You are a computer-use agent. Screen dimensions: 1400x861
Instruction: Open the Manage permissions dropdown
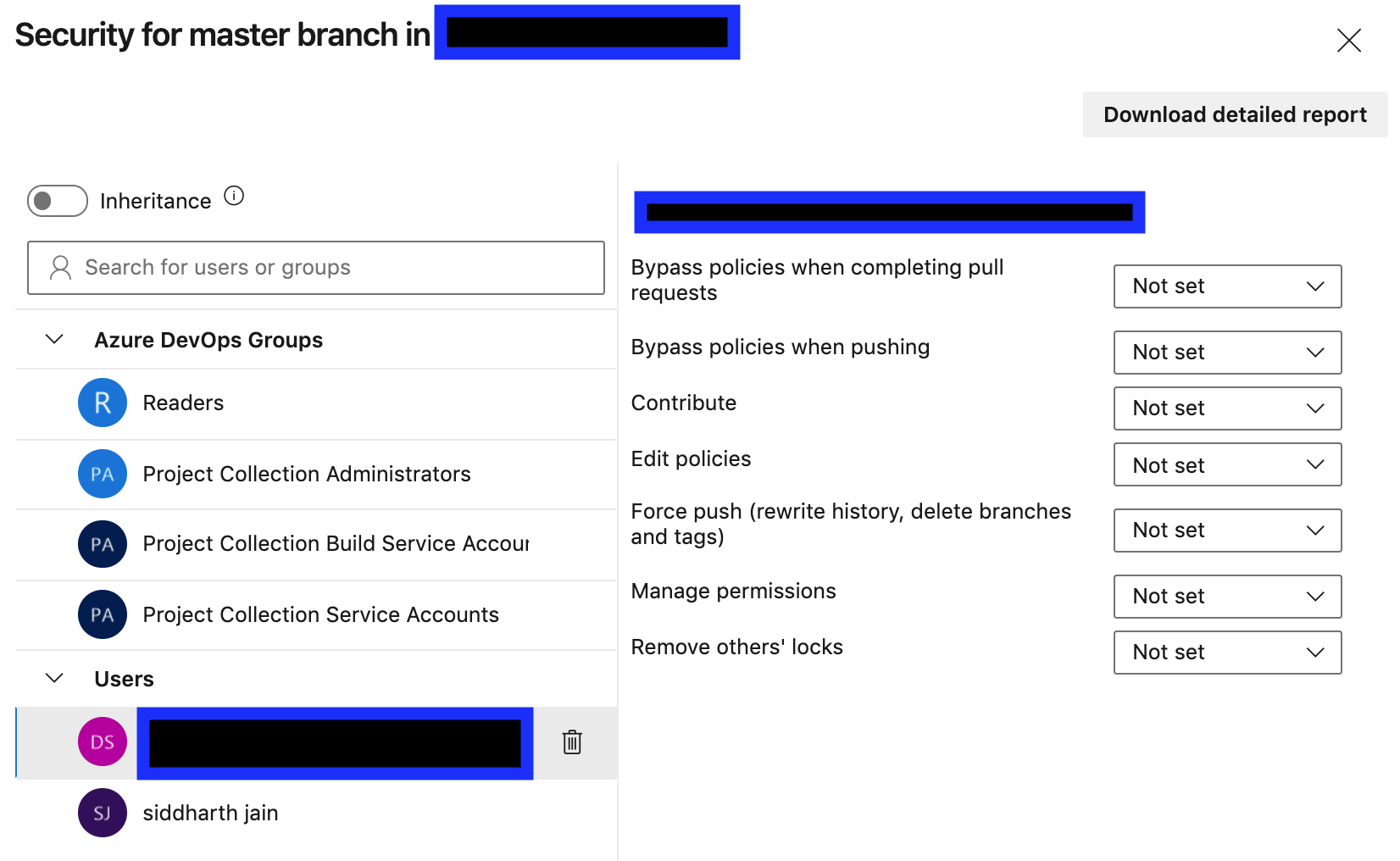(x=1226, y=597)
